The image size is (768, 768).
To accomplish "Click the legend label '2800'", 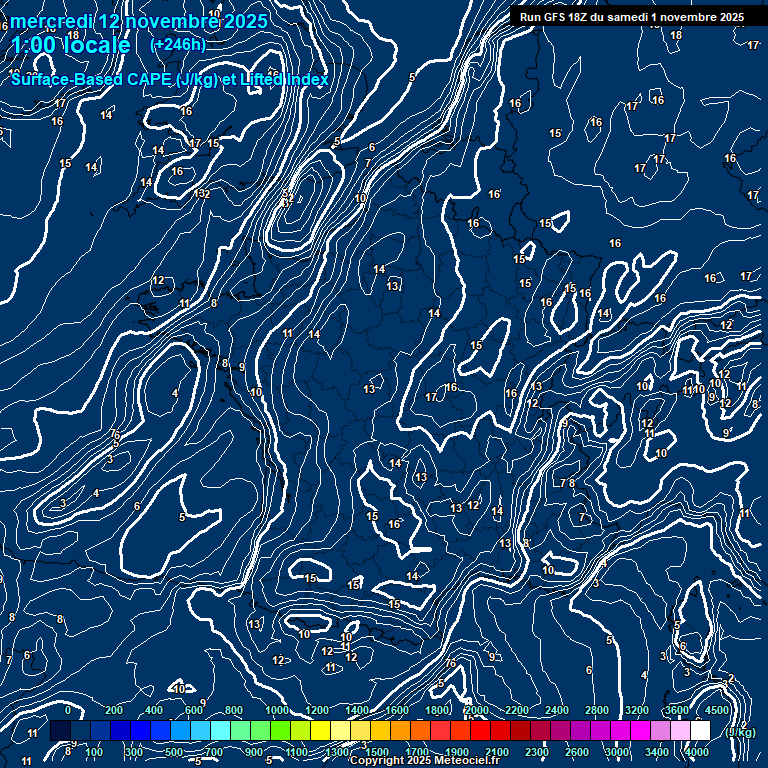I will point(597,710).
